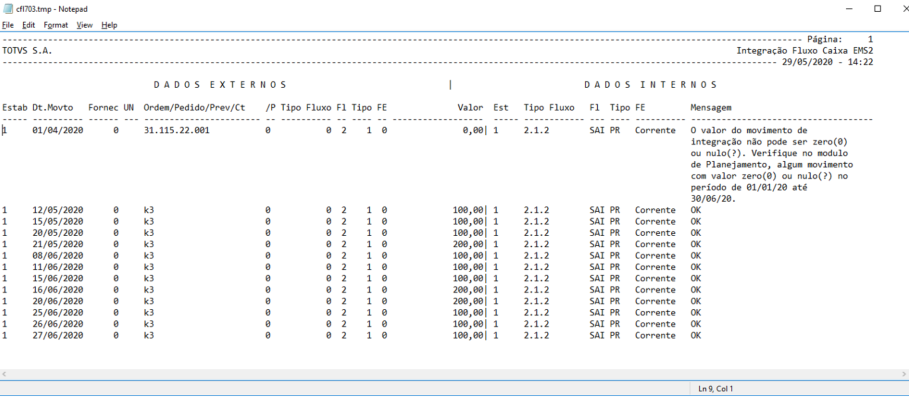Open the File menu
The height and width of the screenshot is (401, 909).
[x=8, y=24]
